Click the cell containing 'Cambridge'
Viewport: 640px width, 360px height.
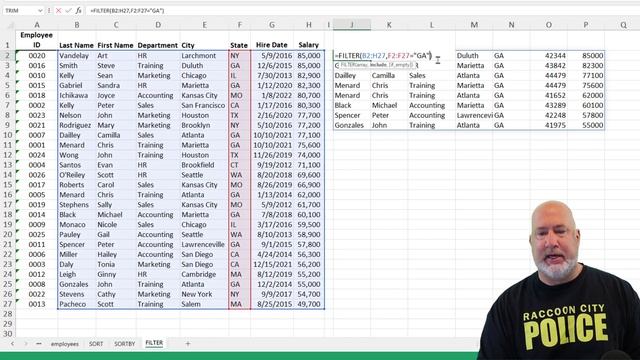tap(203, 274)
